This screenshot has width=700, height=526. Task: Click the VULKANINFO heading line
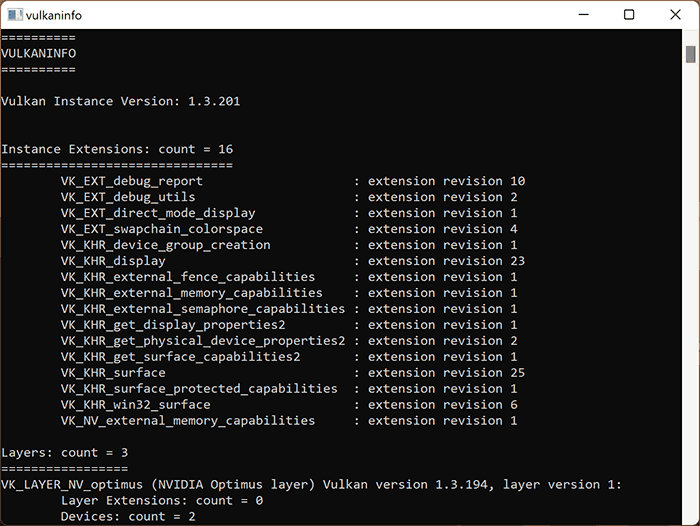[x=38, y=54]
